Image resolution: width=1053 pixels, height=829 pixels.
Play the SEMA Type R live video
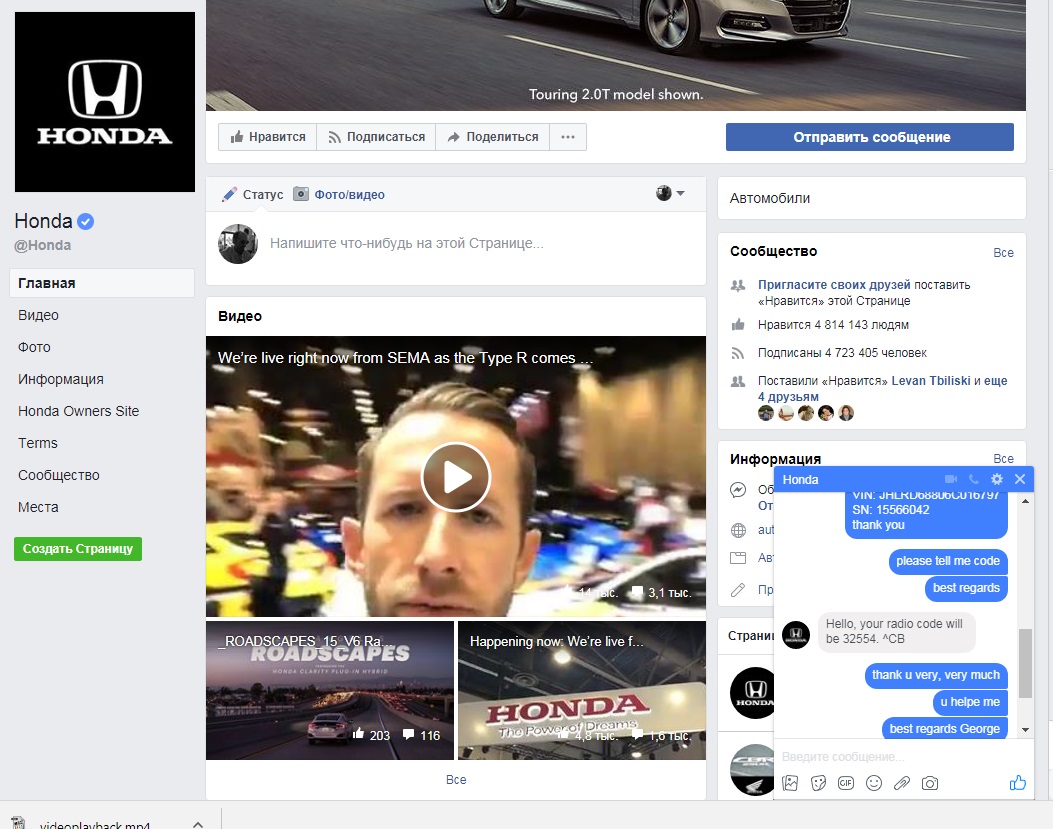tap(456, 477)
